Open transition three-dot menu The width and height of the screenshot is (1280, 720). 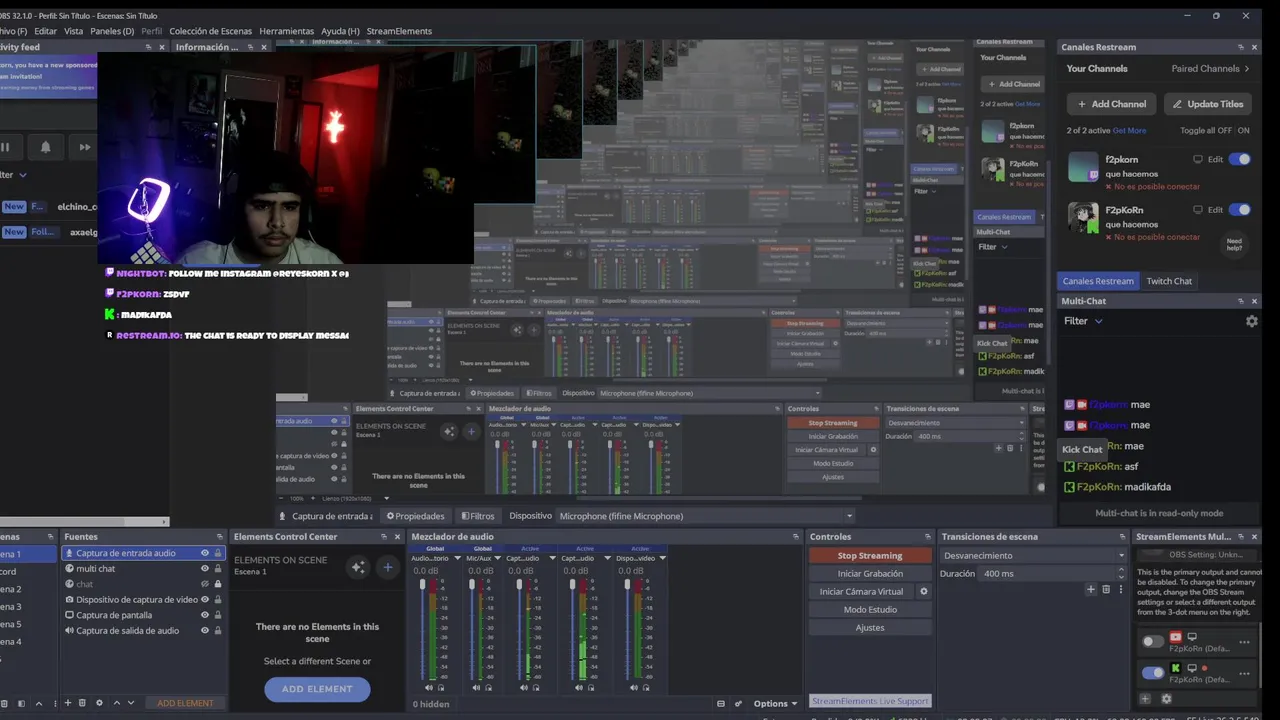click(1121, 590)
